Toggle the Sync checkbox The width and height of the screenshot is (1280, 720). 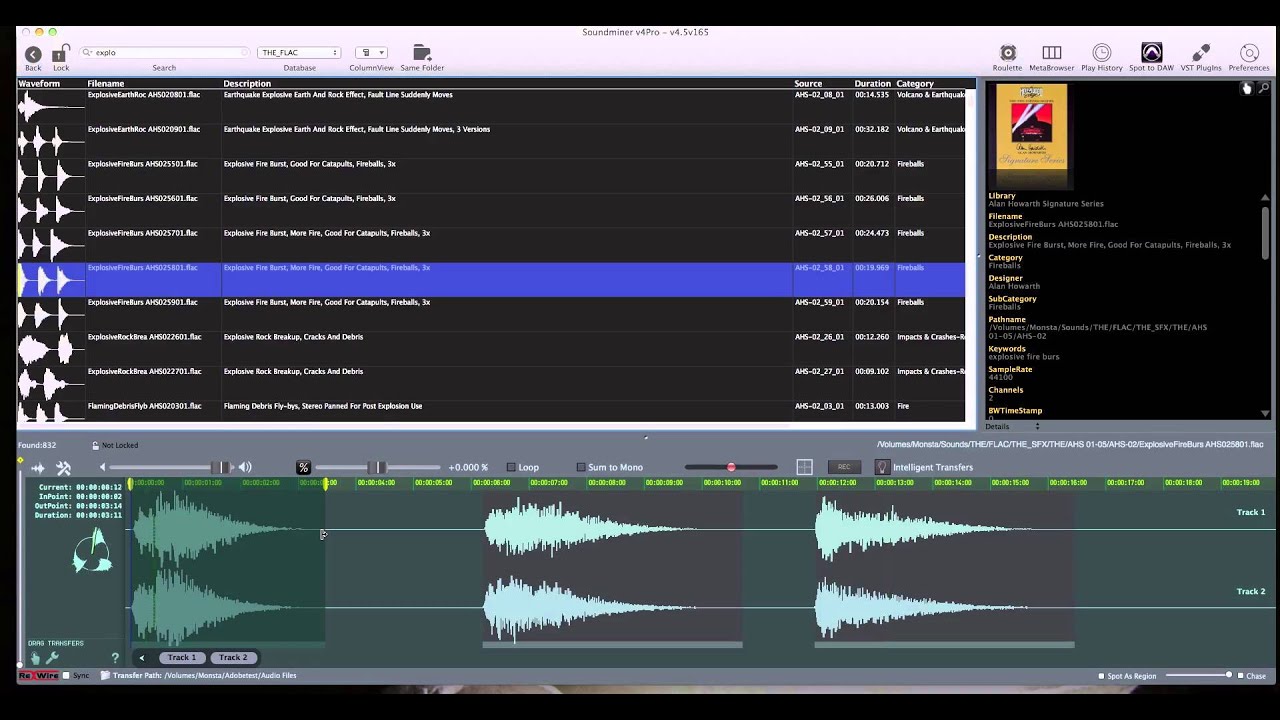coord(66,676)
